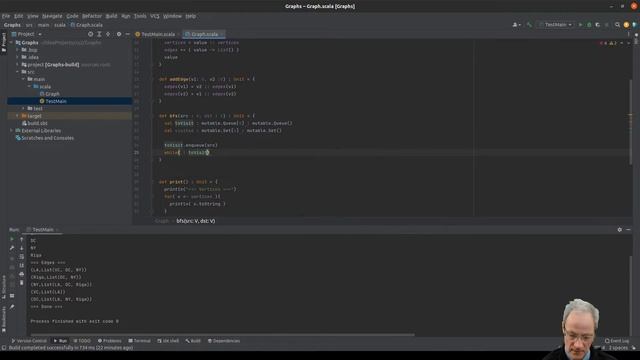Click the layout icon in Run sidebar
Screen dimensions: 640x360
click(x=12, y=296)
